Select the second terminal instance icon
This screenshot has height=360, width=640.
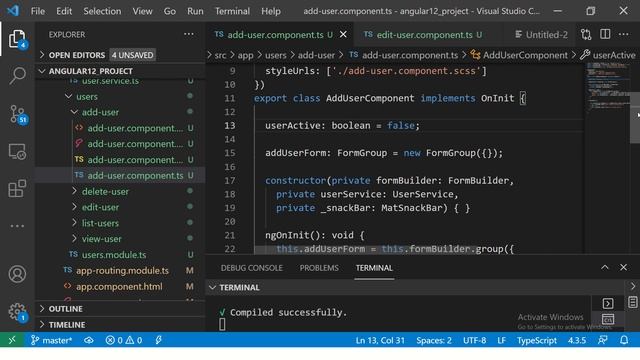coord(608,319)
